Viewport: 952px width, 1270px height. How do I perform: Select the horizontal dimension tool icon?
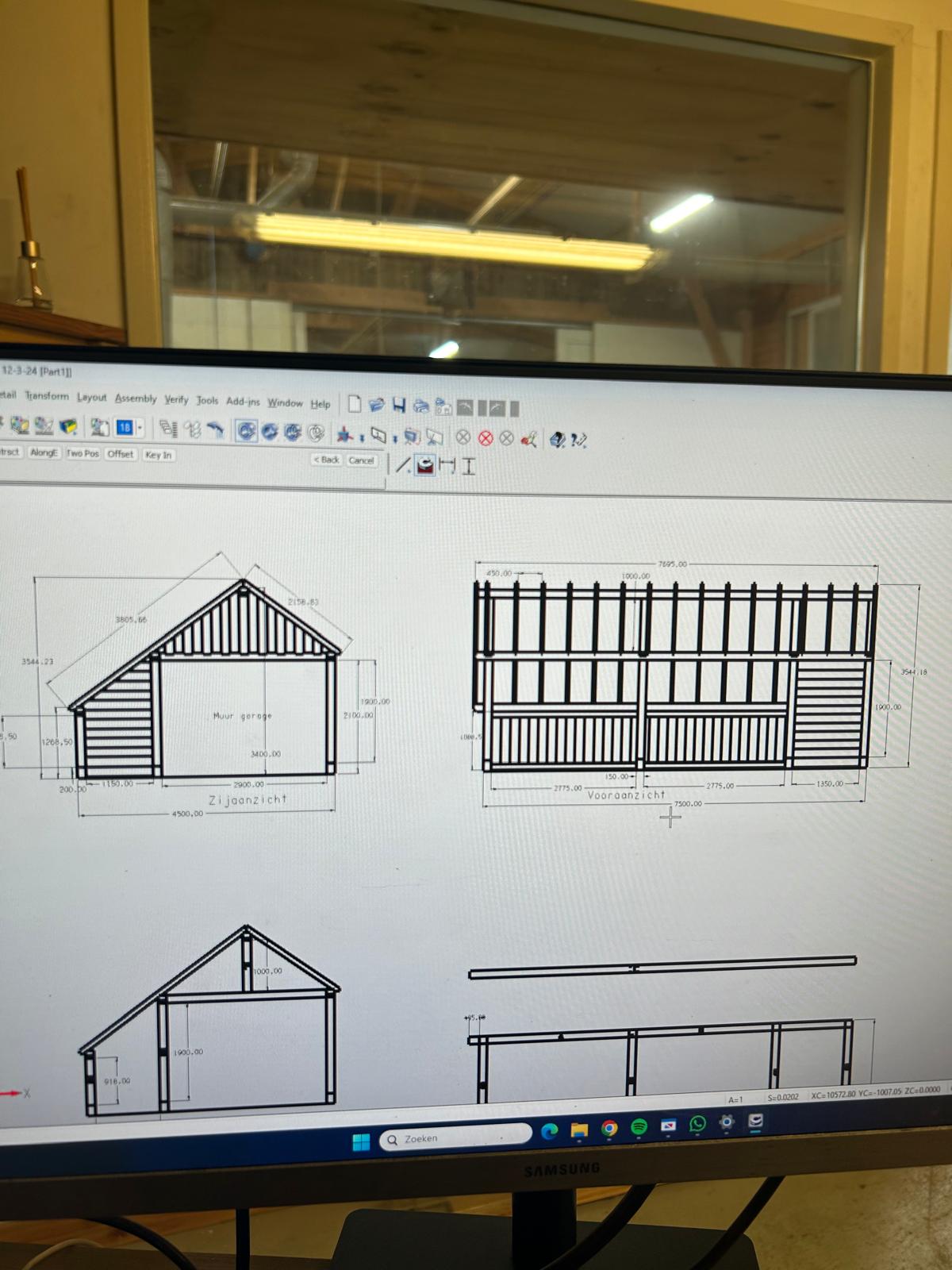[x=447, y=466]
